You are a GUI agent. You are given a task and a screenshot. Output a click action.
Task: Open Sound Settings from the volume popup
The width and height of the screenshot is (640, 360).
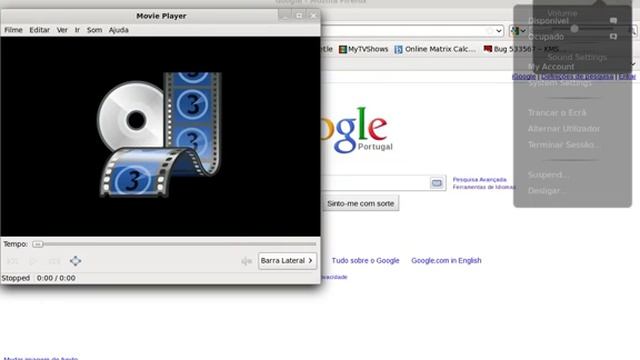577,57
